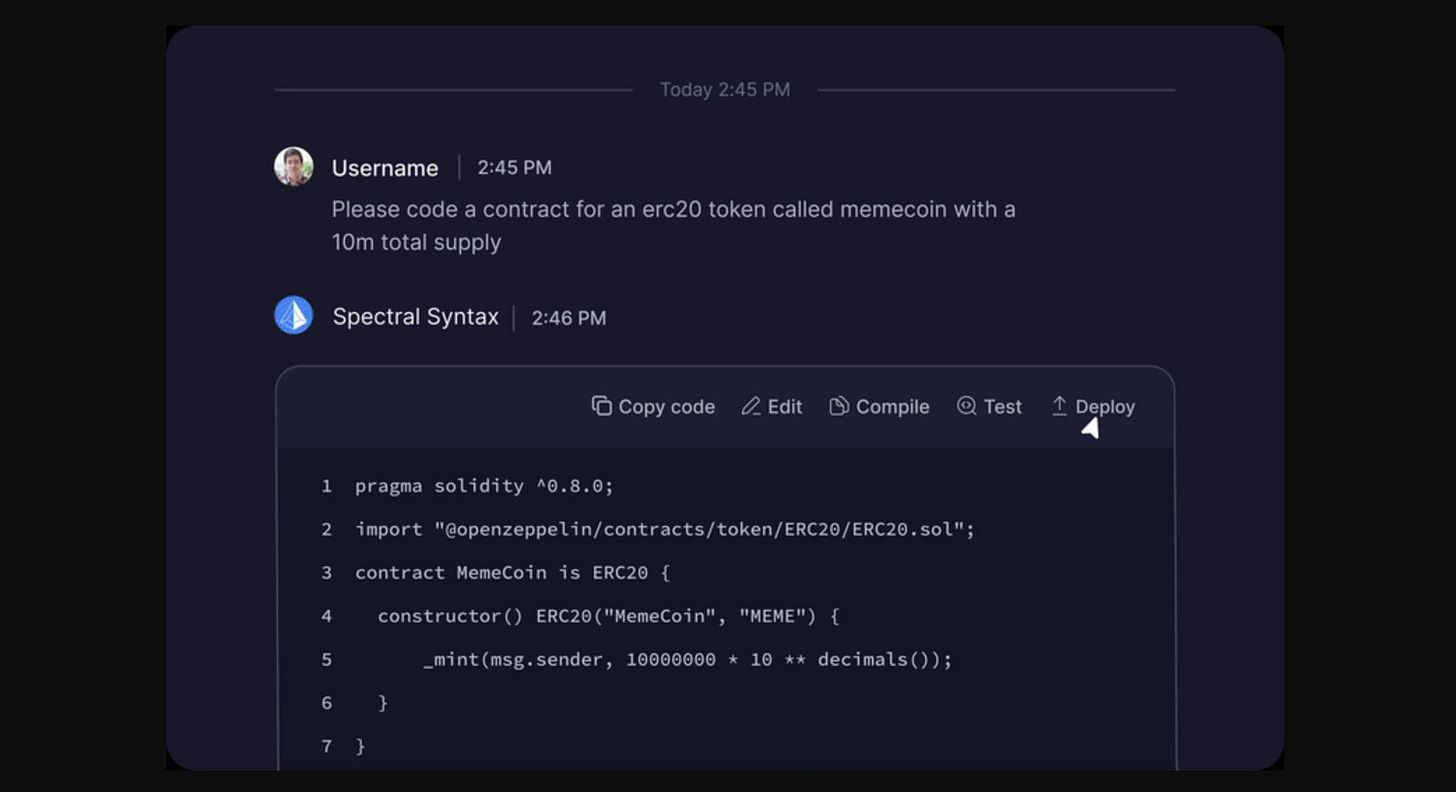Screen dimensions: 1456x792
Task: Click the 2:45 PM message timestamp
Action: point(515,168)
